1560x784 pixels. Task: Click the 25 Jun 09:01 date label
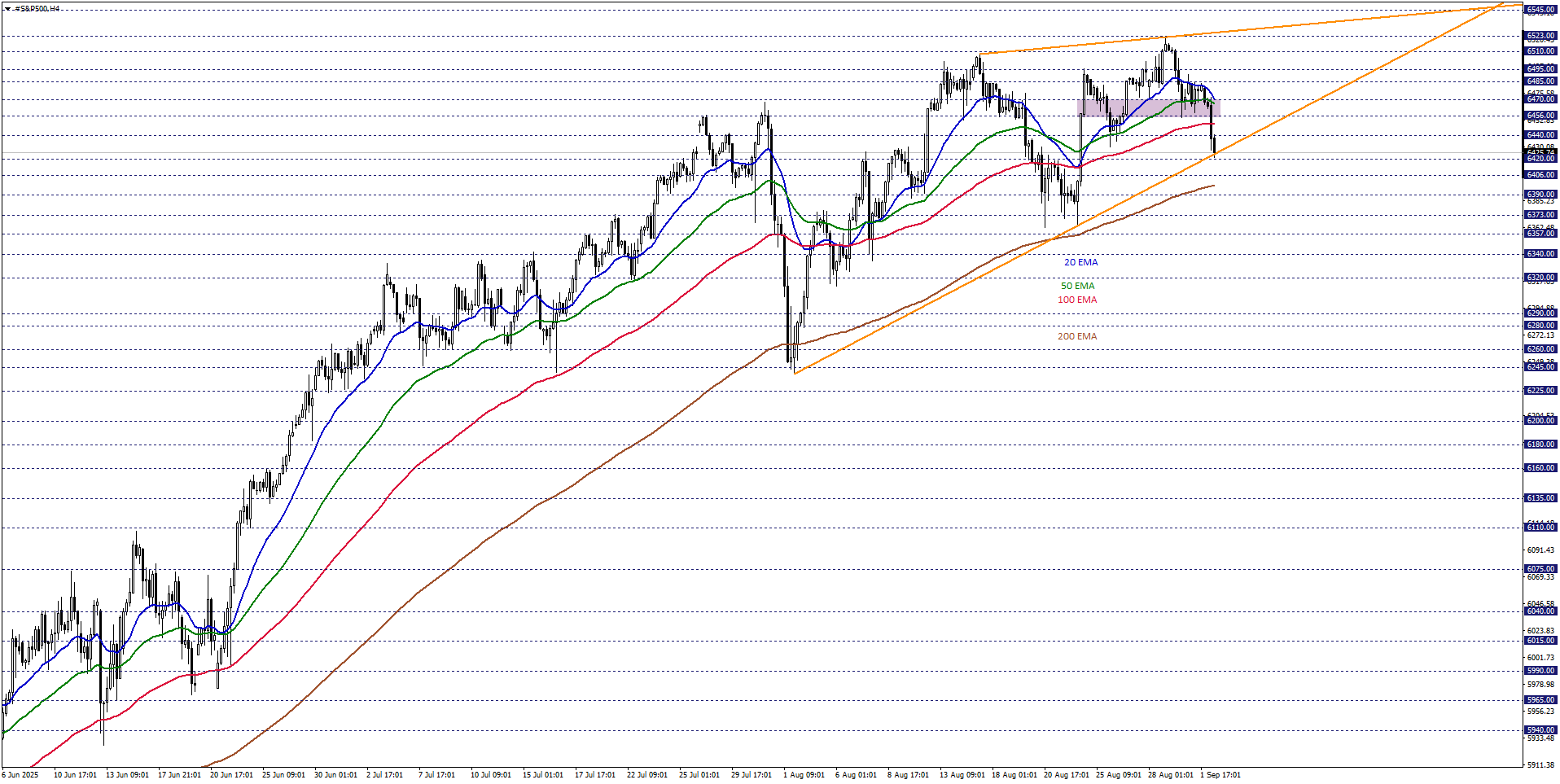(x=283, y=775)
